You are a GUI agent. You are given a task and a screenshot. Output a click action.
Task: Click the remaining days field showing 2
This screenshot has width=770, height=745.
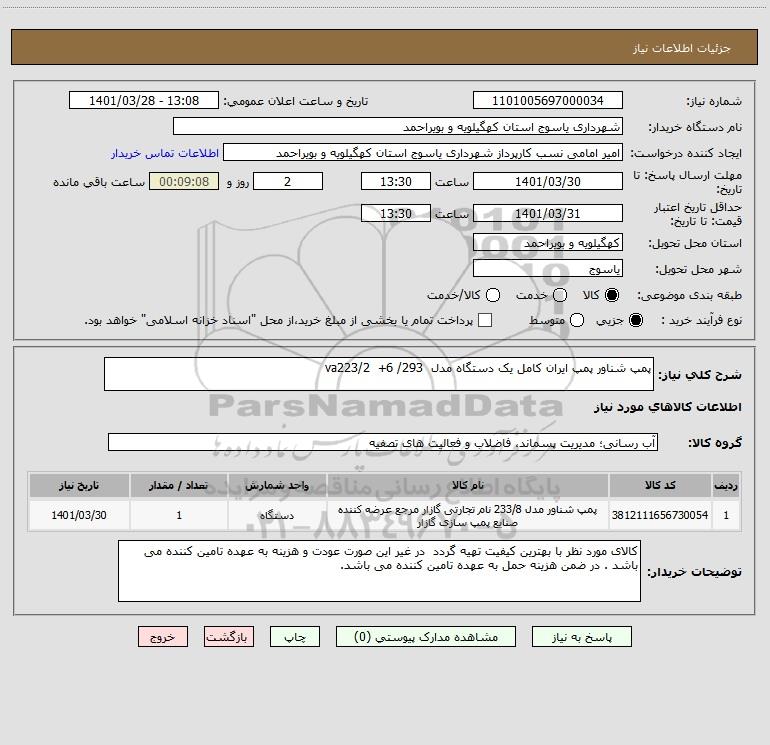point(288,181)
